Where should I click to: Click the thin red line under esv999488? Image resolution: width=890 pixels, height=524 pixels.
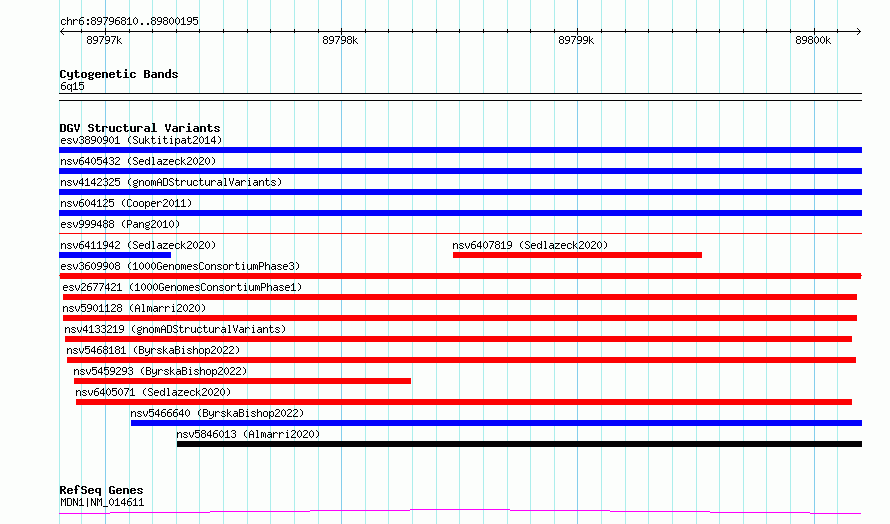coord(460,233)
